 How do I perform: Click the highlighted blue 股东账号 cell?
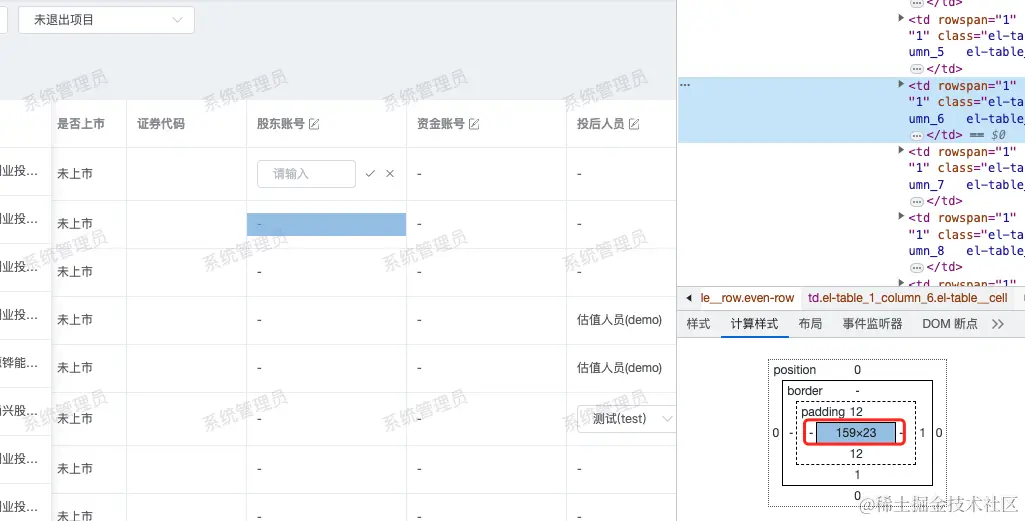[326, 224]
